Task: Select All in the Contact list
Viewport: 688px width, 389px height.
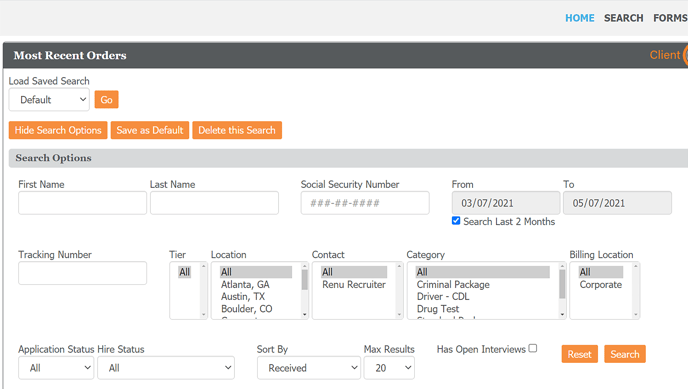Action: point(354,272)
